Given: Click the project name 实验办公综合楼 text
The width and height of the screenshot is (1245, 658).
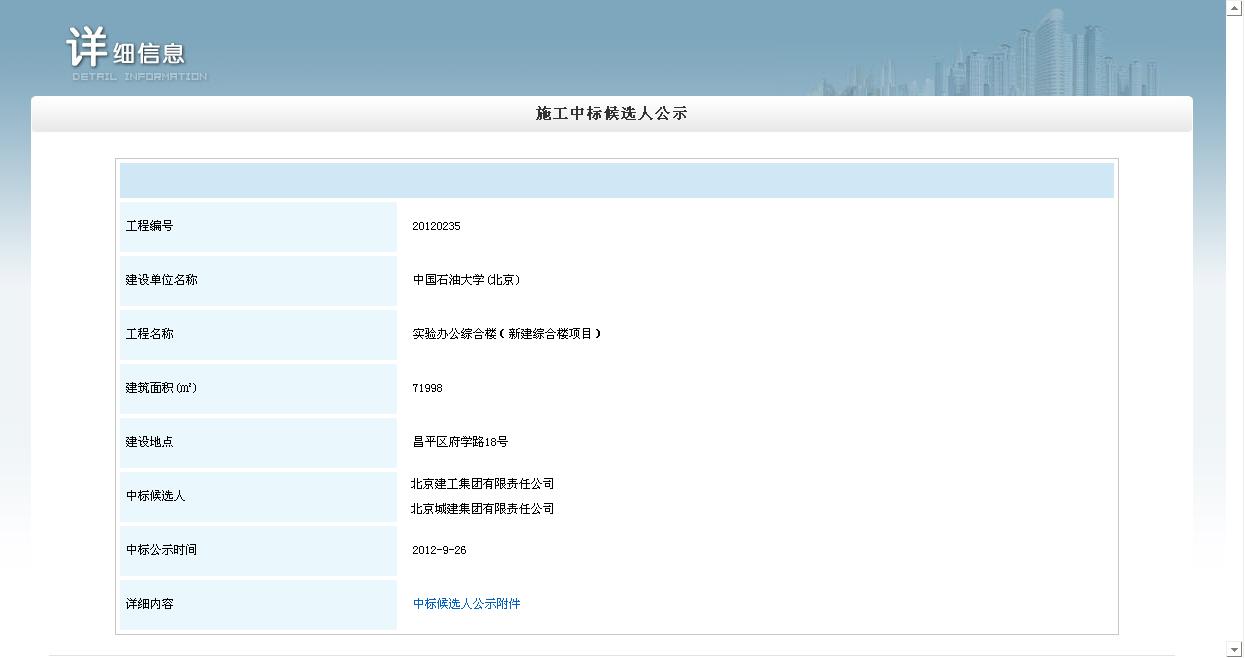Looking at the screenshot, I should point(506,334).
